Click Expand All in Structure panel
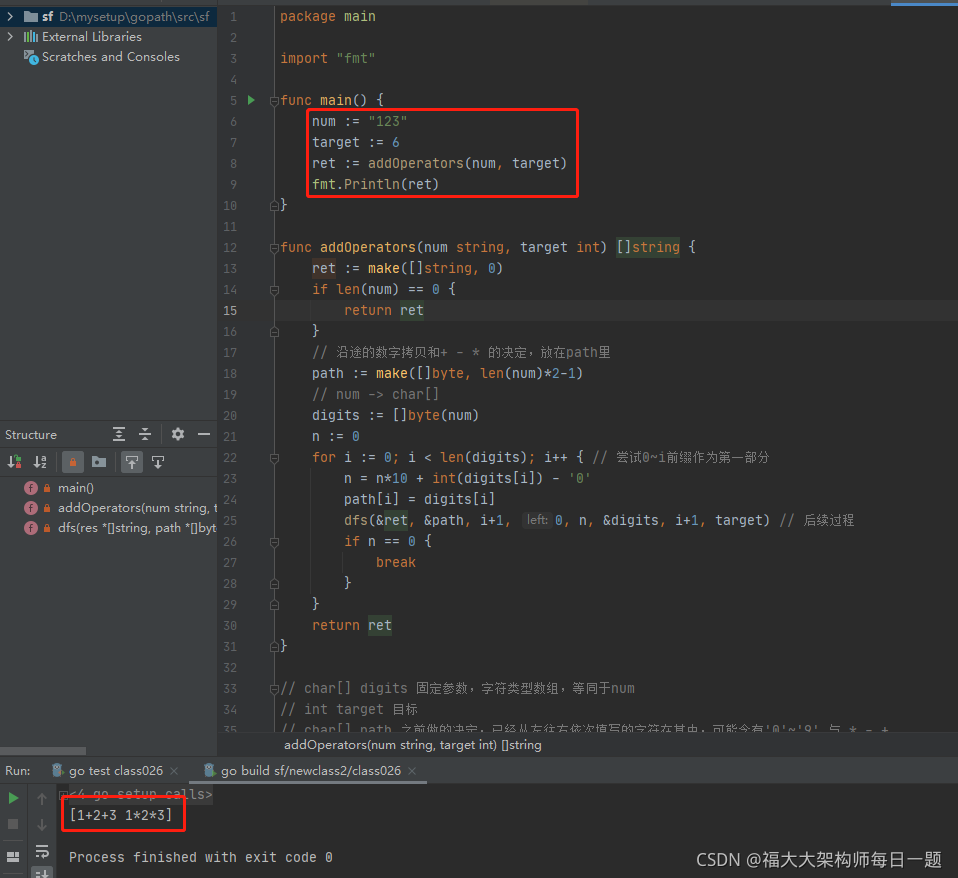This screenshot has width=958, height=878. click(x=119, y=434)
